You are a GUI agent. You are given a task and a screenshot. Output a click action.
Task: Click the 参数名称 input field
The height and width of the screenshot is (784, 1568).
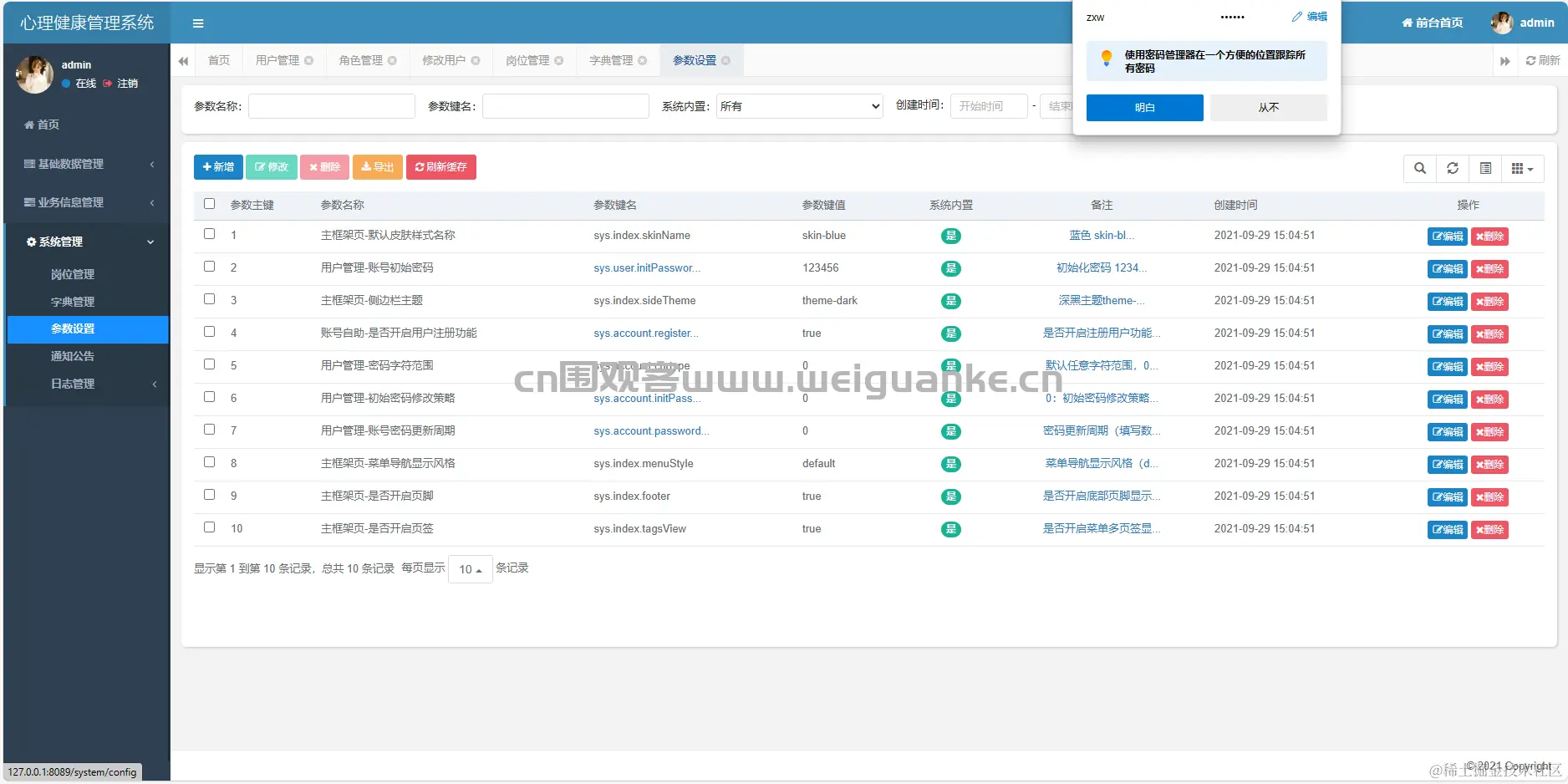(332, 106)
